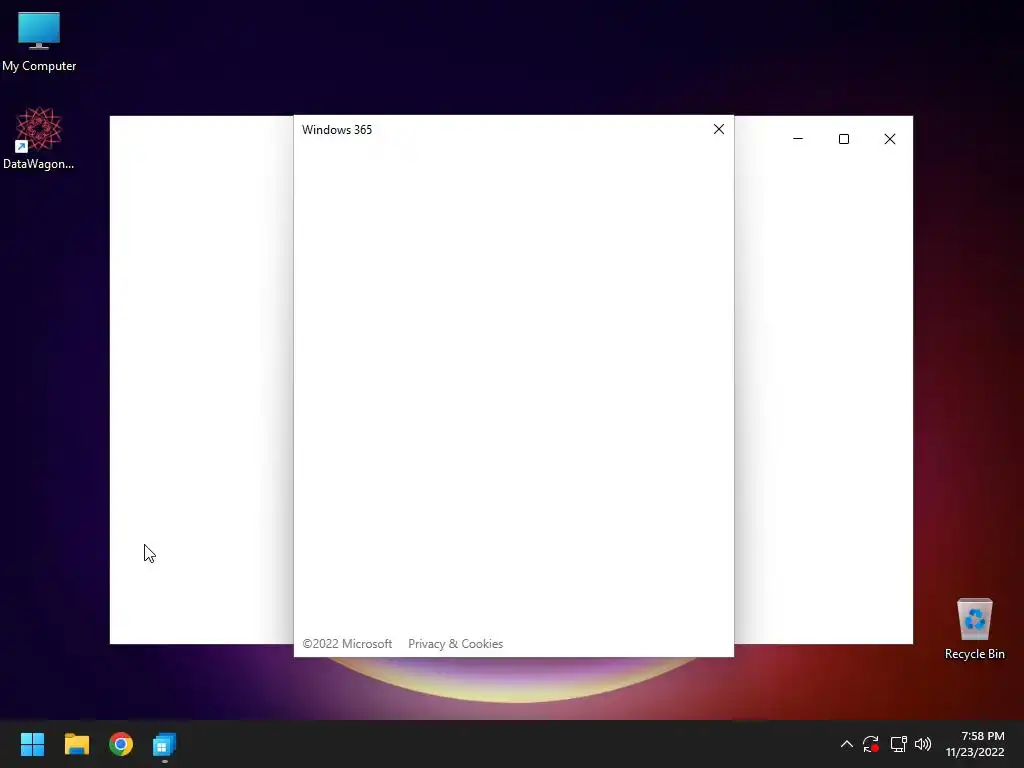Click the ©2022 Microsoft footer text
This screenshot has width=1024, height=768.
click(x=347, y=644)
